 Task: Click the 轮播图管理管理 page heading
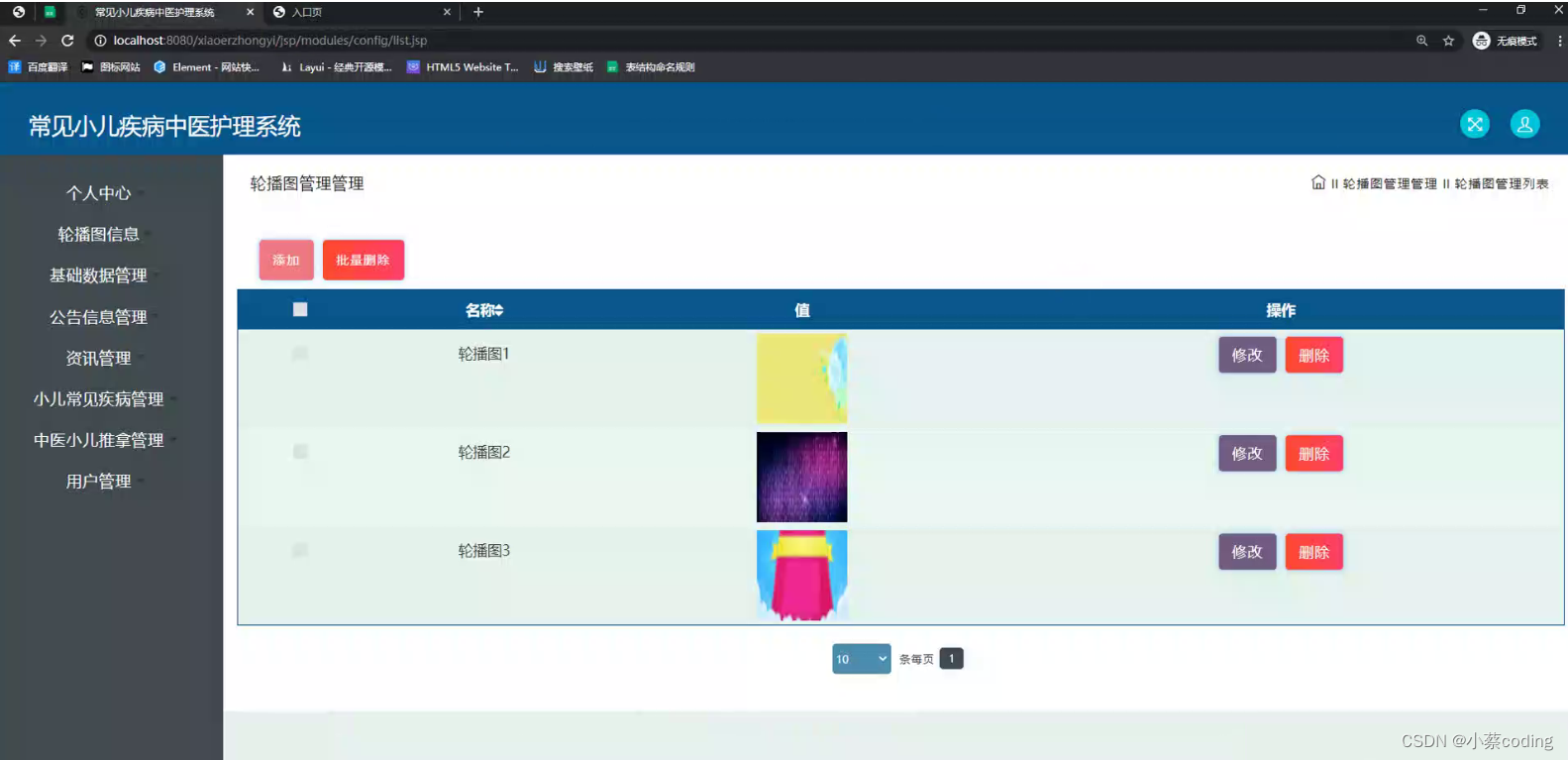(307, 183)
